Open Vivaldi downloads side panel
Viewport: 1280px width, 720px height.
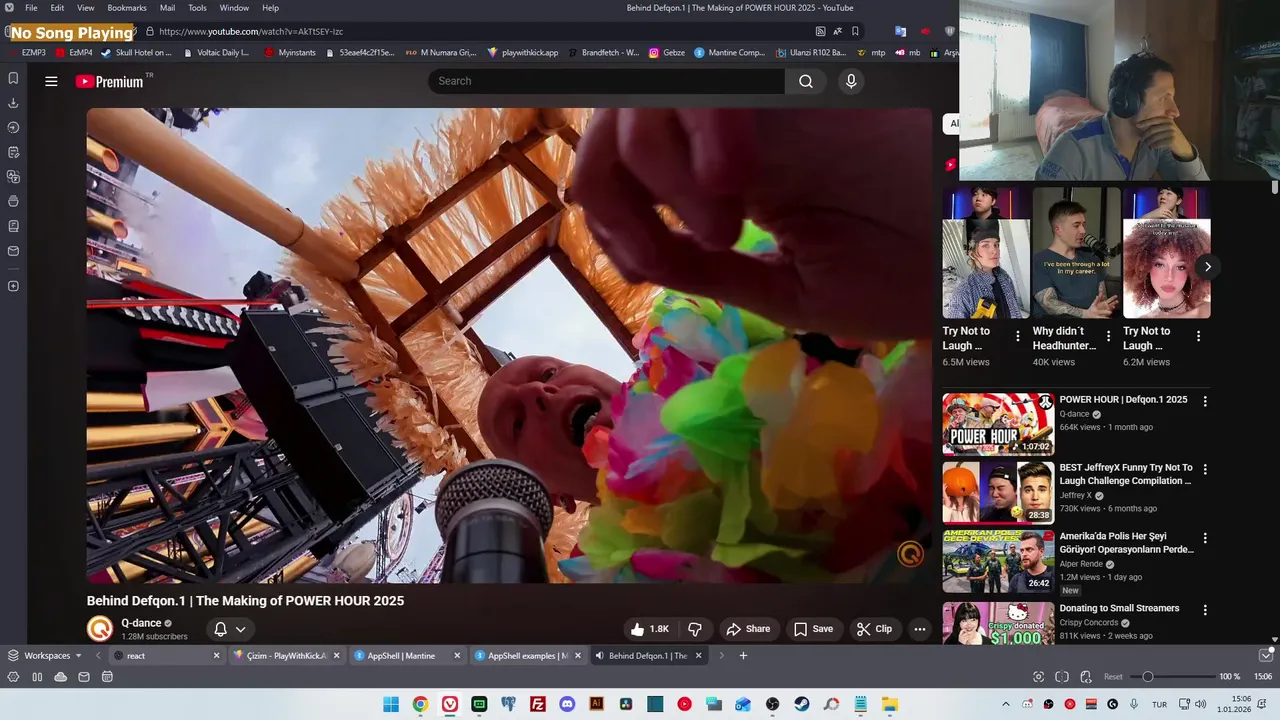pos(13,103)
